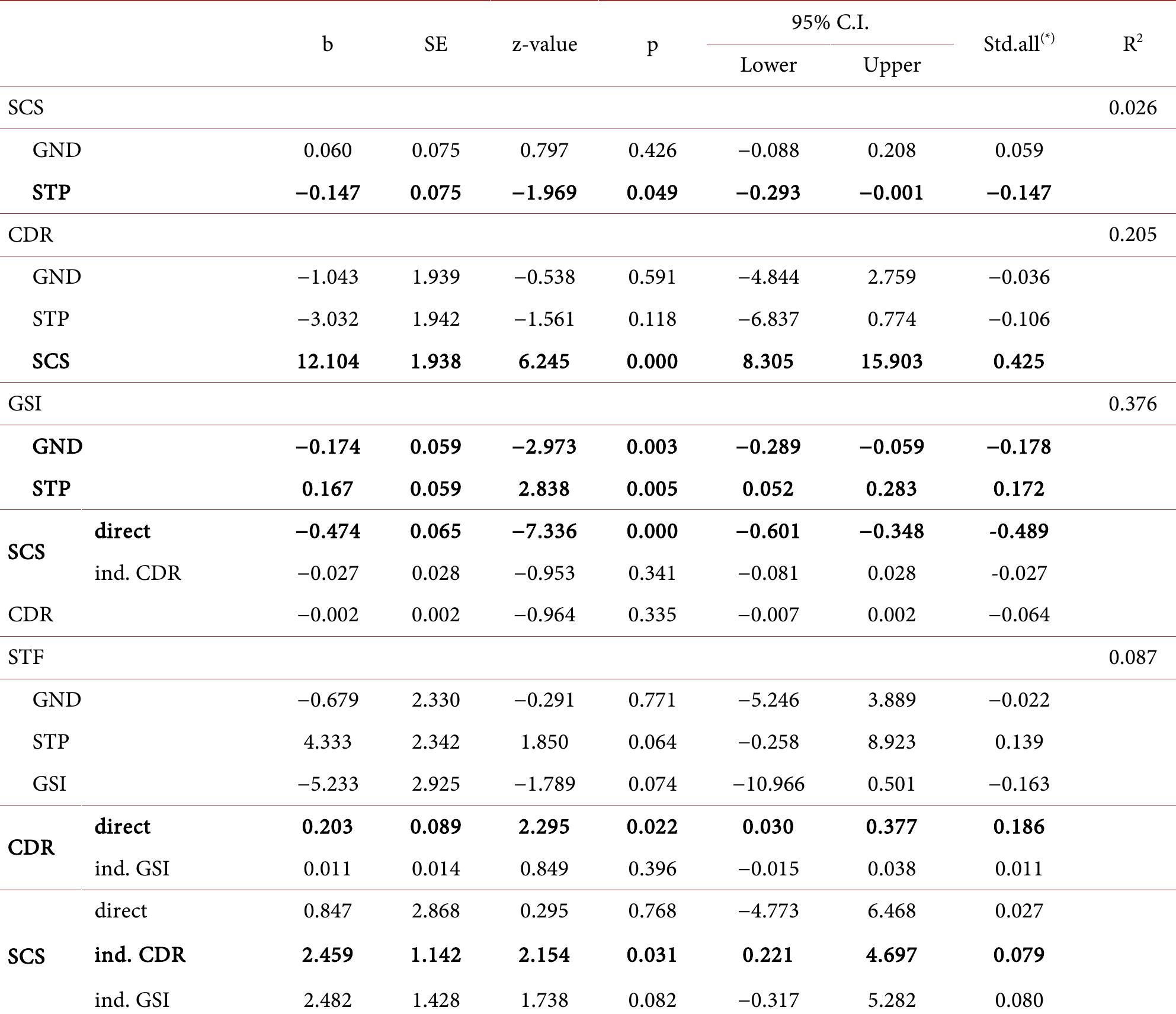1176x1014 pixels.
Task: Select the SE value 2.925
Action: (435, 784)
